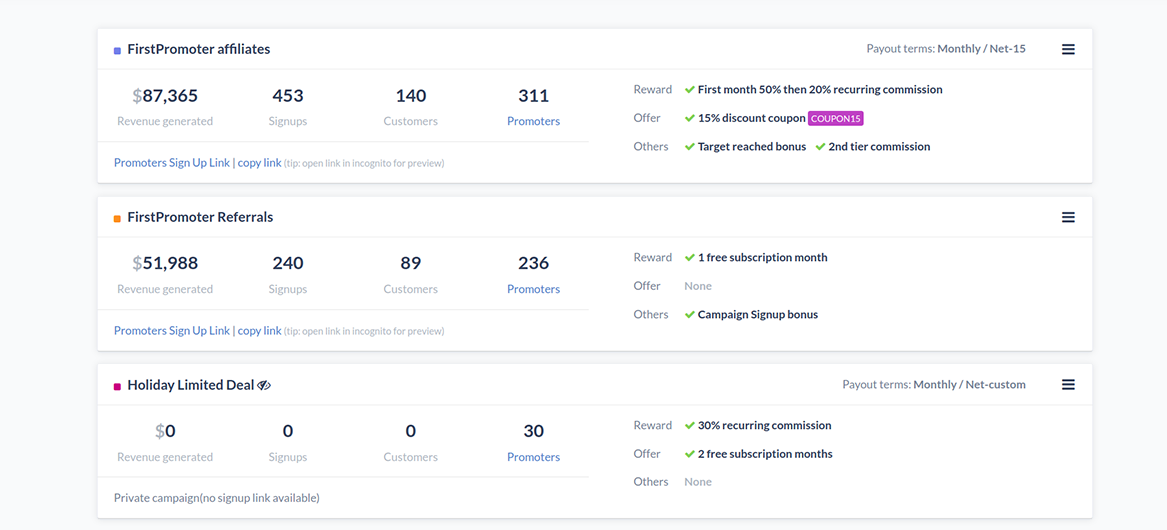Click Offer None in FirstPromoter Referrals card
Image resolution: width=1167 pixels, height=530 pixels.
coord(698,286)
